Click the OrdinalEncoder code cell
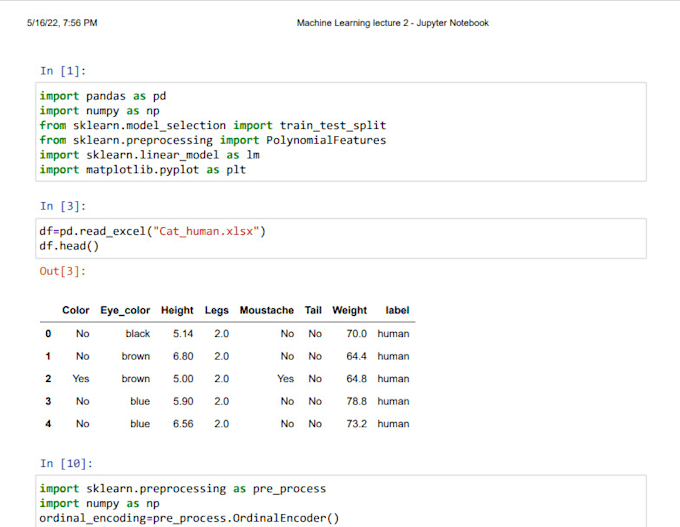The height and width of the screenshot is (527, 680). (342, 502)
